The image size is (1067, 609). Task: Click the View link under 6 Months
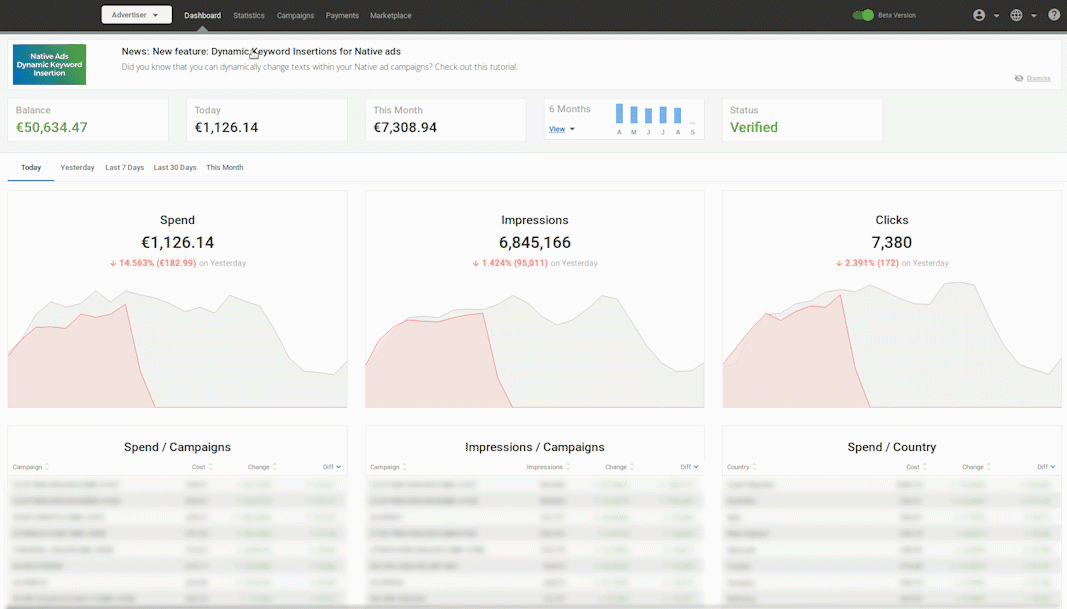click(557, 129)
